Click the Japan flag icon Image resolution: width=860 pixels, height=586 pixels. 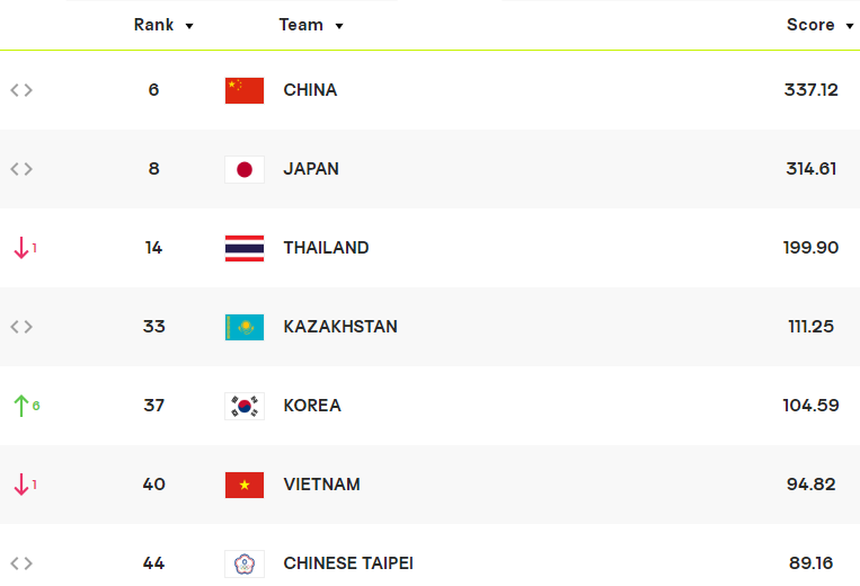(x=244, y=169)
